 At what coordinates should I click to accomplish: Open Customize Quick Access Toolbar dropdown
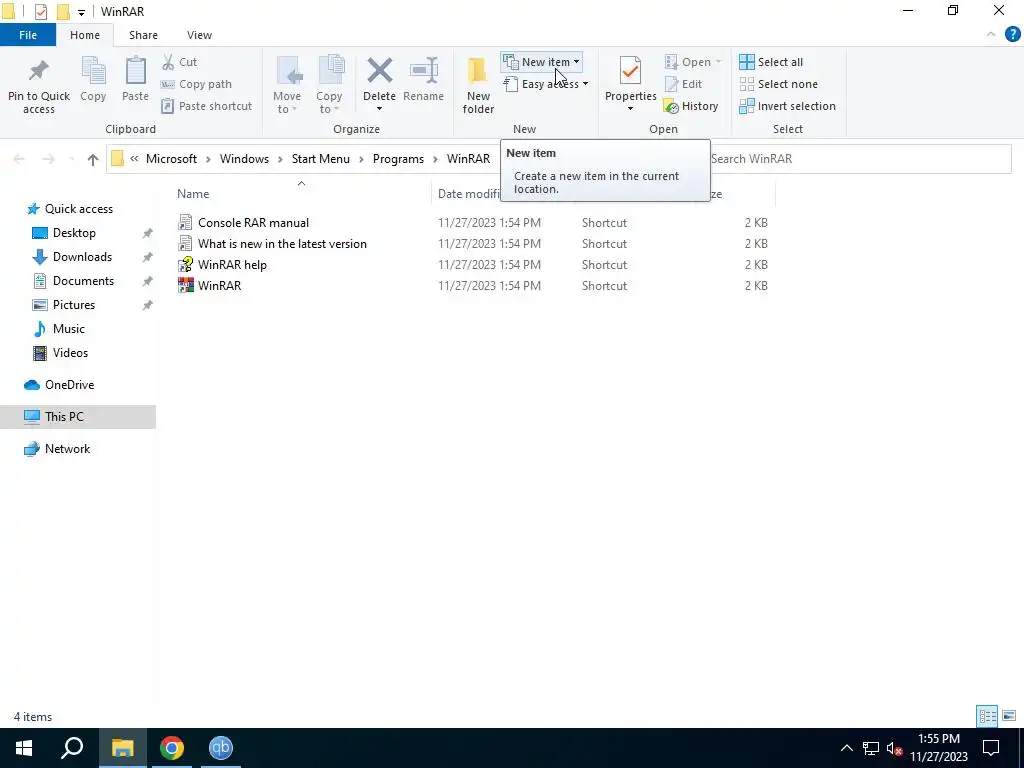coord(81,12)
